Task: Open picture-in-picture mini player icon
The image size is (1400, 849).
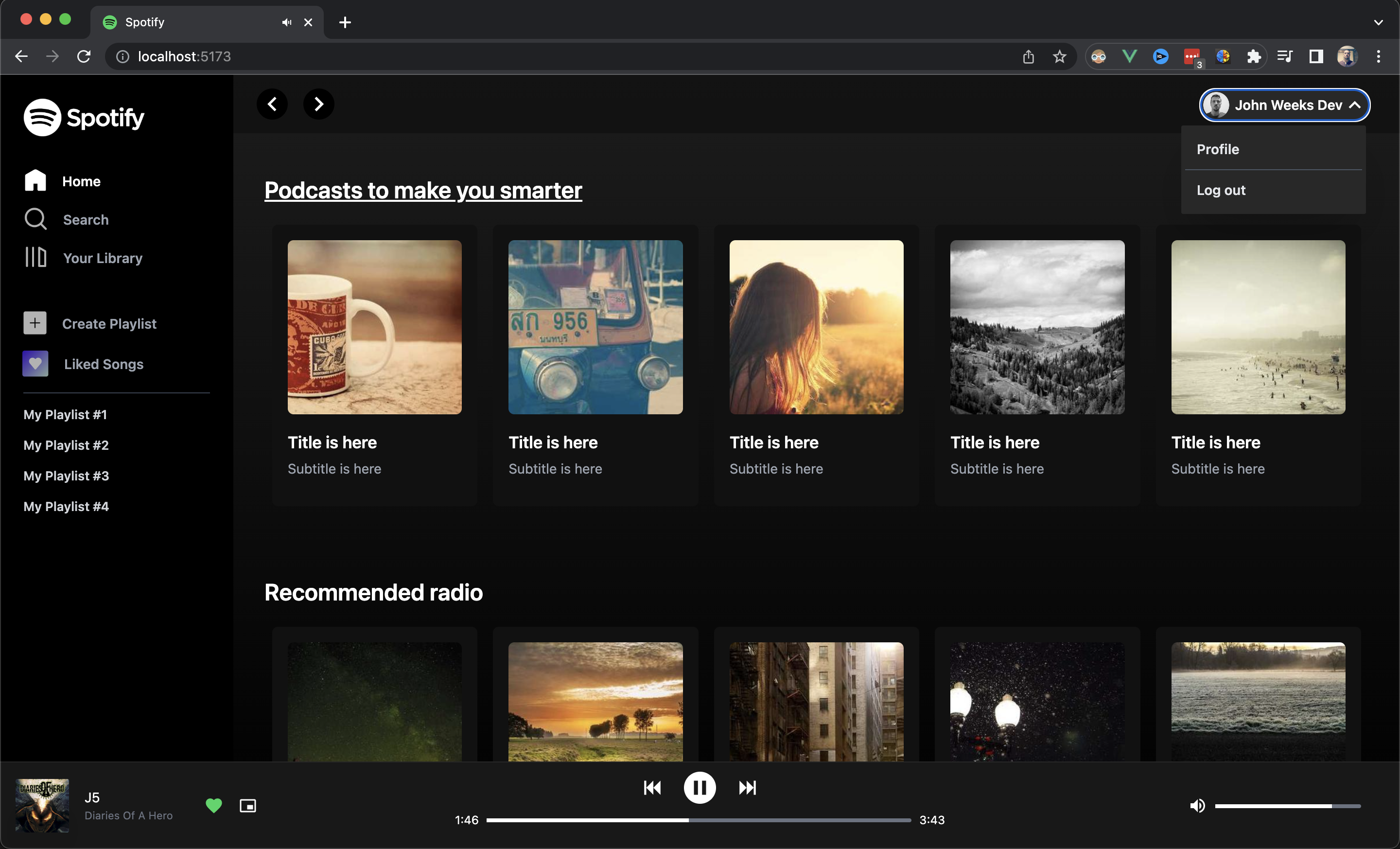Action: coord(248,805)
